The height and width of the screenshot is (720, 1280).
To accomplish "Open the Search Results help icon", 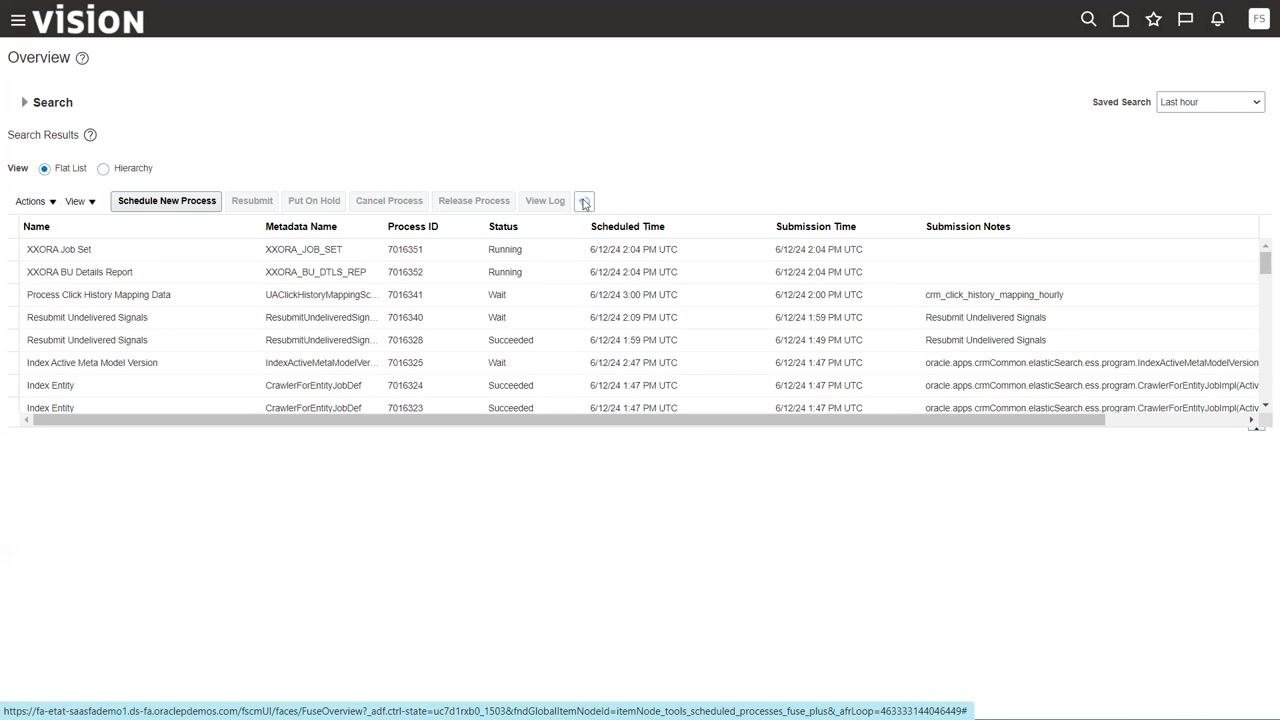I will click(x=90, y=135).
